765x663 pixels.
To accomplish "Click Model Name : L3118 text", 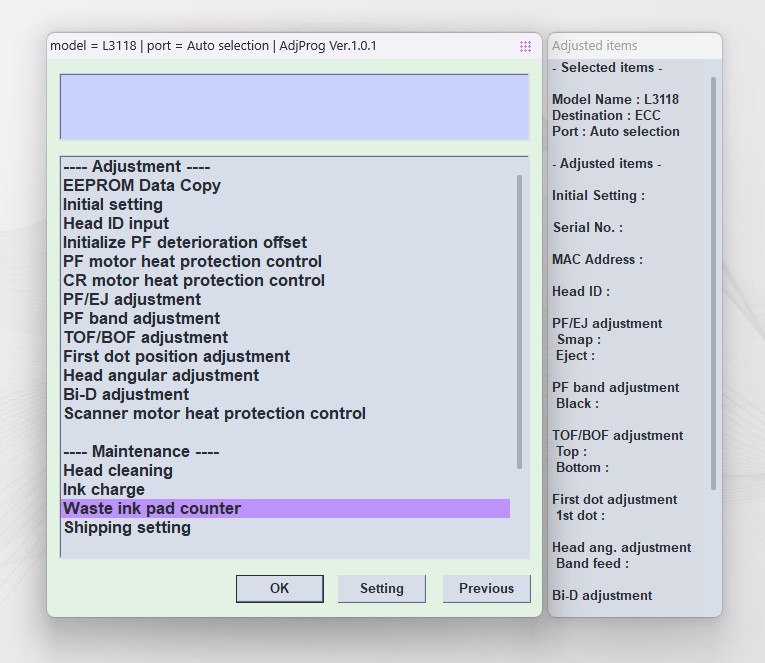I will (x=615, y=100).
